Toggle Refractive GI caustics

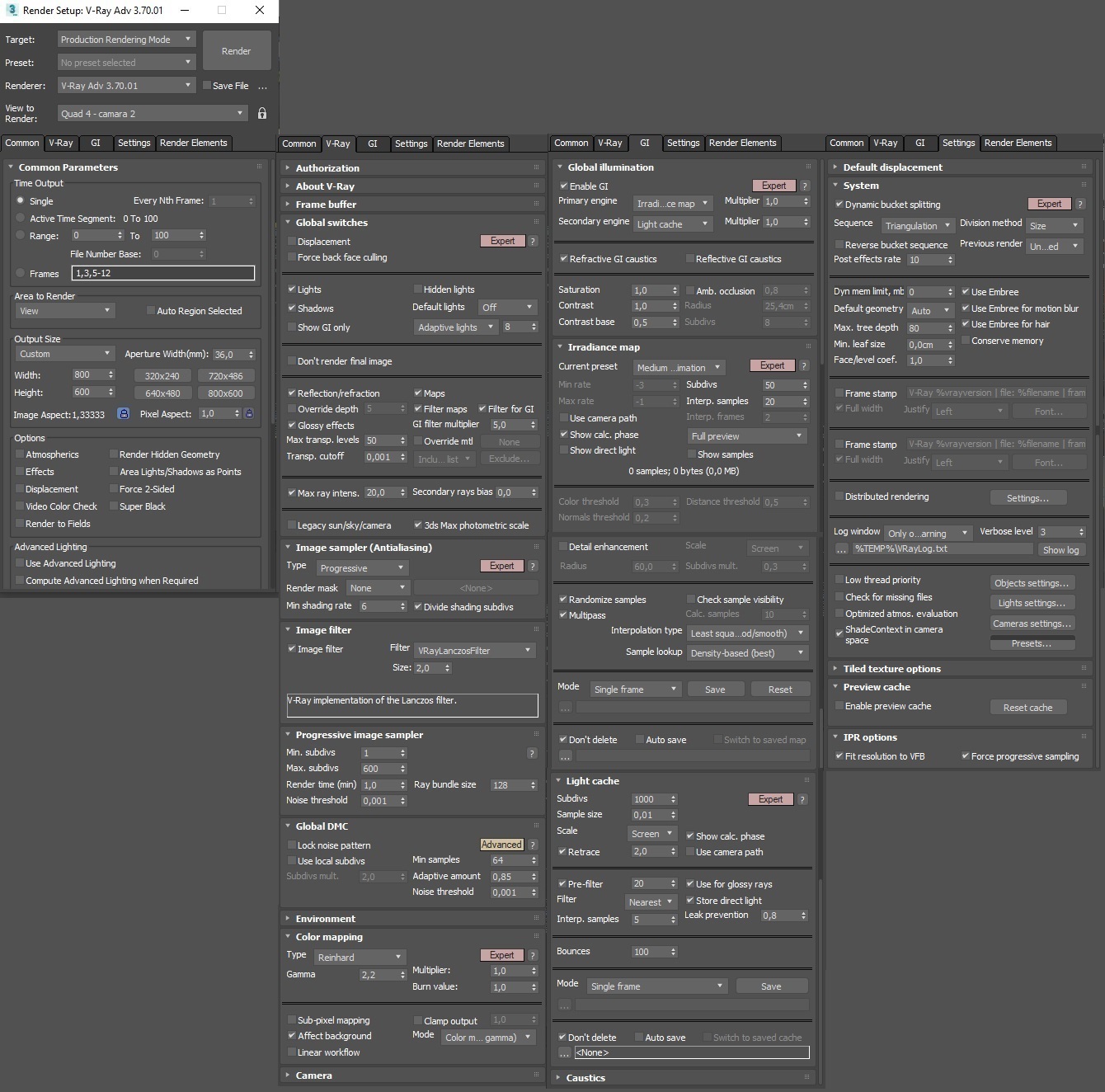564,259
